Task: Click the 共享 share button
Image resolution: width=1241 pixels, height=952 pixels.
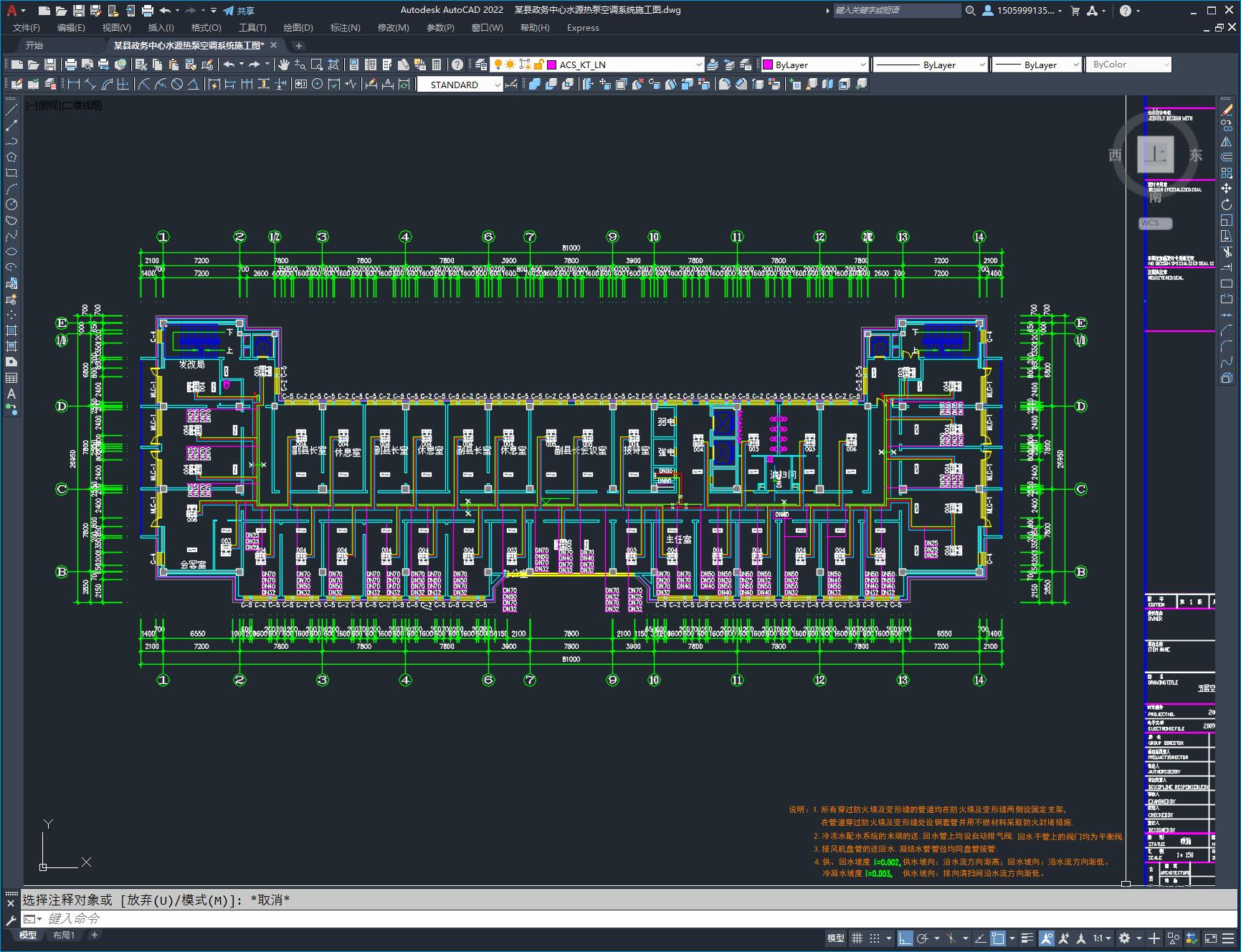Action: coord(239,11)
